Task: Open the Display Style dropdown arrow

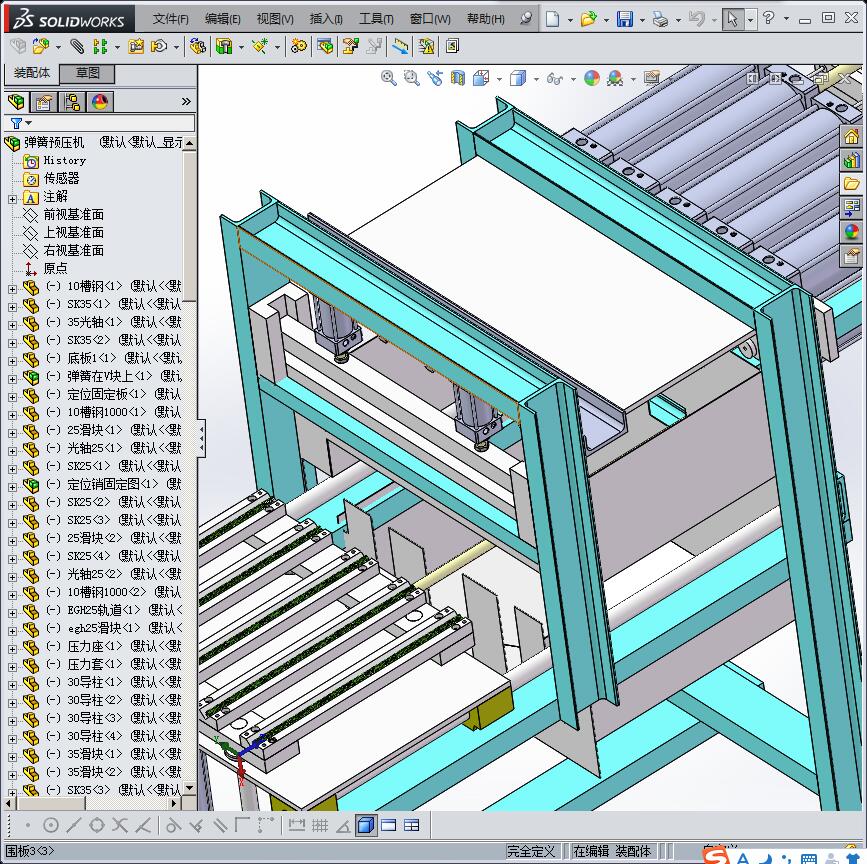Action: (x=536, y=79)
